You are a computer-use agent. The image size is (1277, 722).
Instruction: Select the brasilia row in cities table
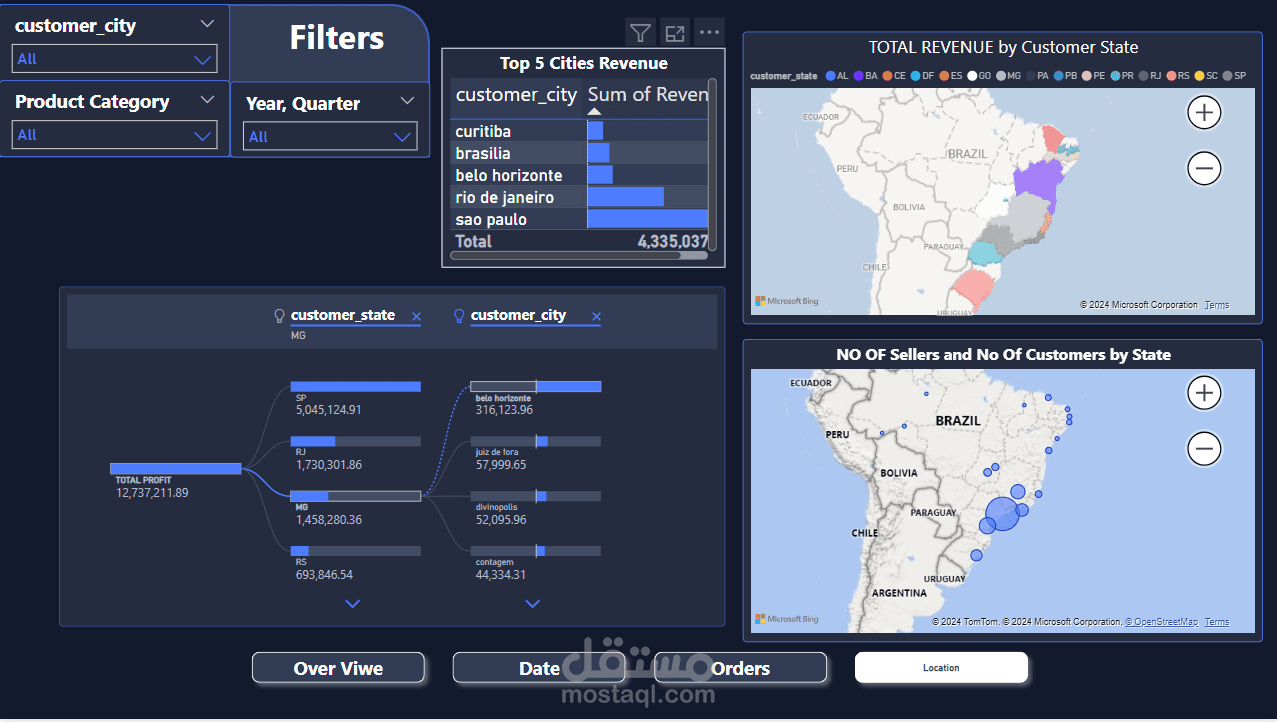coord(579,153)
